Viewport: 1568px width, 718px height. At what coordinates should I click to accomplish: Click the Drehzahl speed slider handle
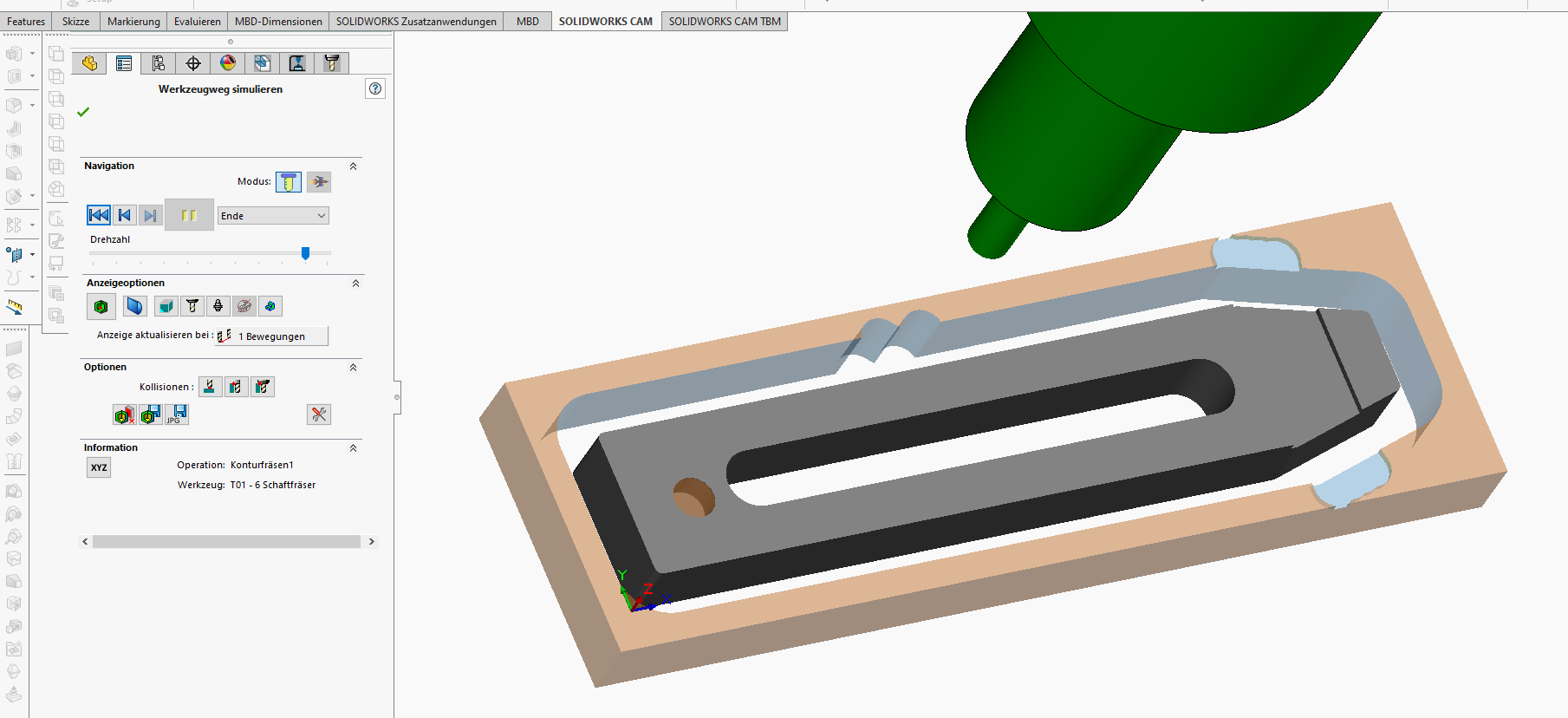tap(305, 253)
